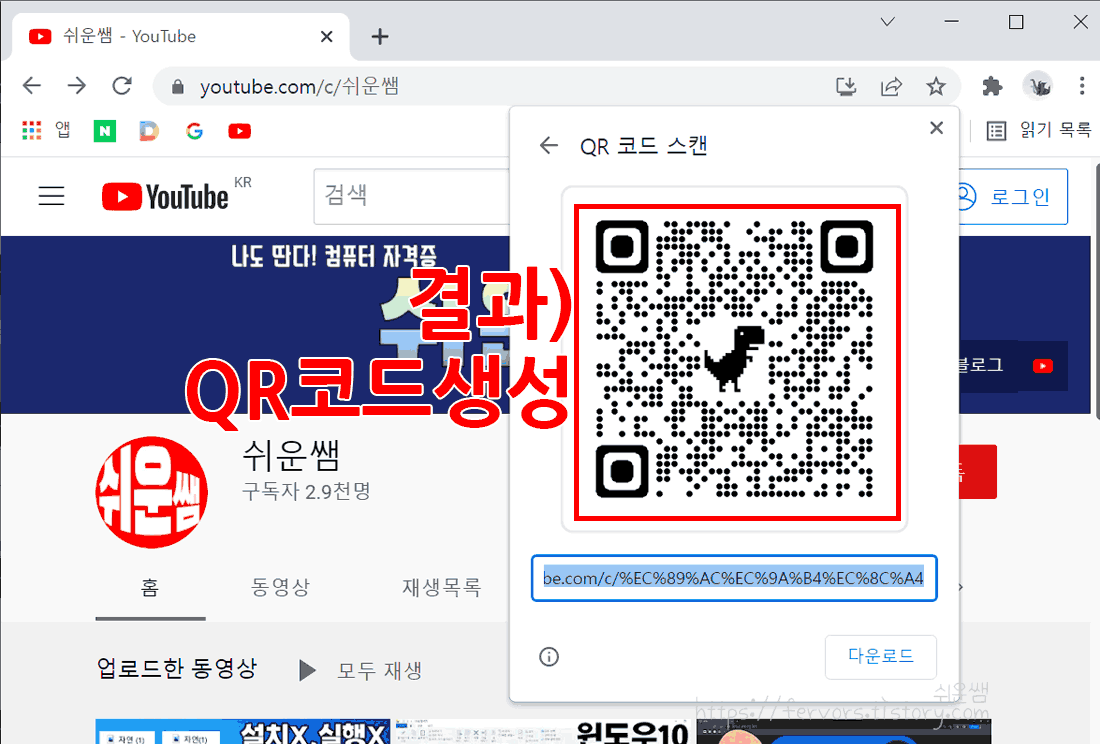Click the address bar URL youtube.com/c/쉬운쌤
The width and height of the screenshot is (1100, 744).
(300, 87)
